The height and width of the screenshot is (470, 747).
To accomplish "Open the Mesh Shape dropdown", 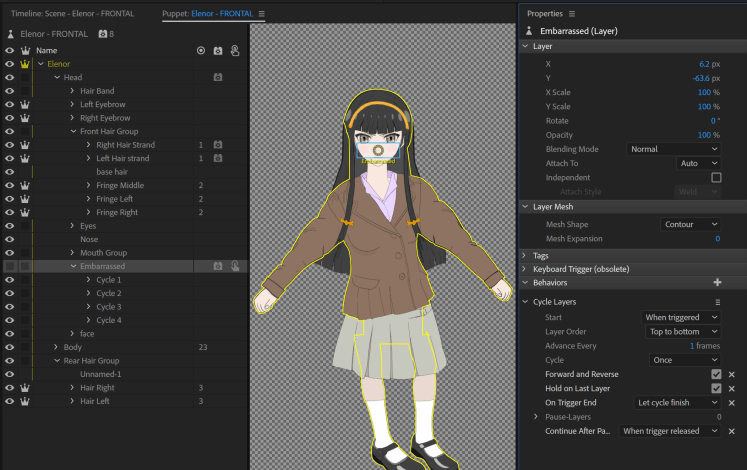I will [x=689, y=224].
